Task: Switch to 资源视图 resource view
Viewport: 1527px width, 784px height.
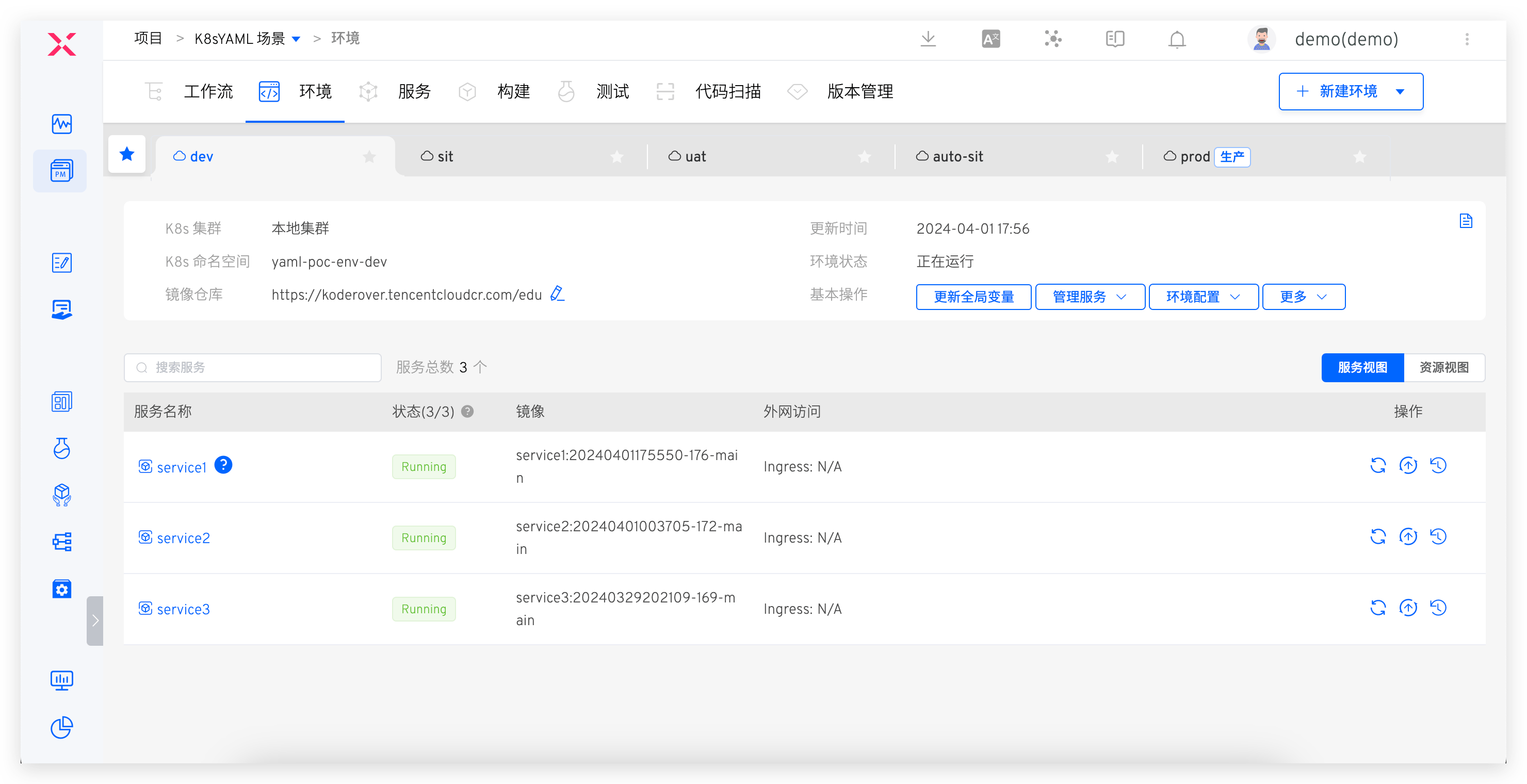Action: pos(1443,368)
